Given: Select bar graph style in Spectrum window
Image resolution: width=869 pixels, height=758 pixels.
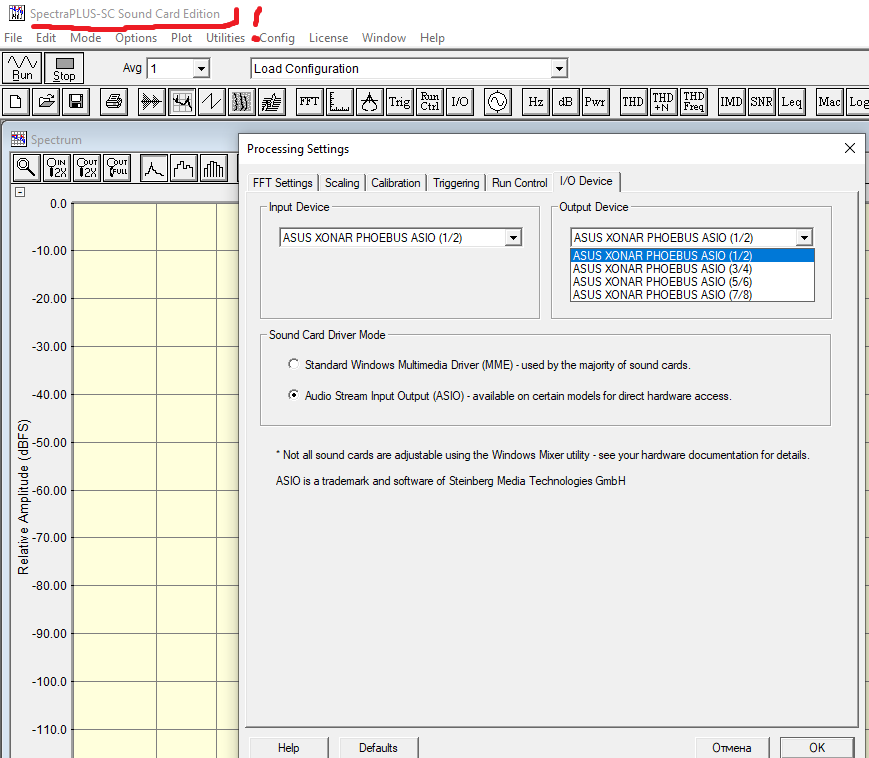Looking at the screenshot, I should pyautogui.click(x=214, y=167).
